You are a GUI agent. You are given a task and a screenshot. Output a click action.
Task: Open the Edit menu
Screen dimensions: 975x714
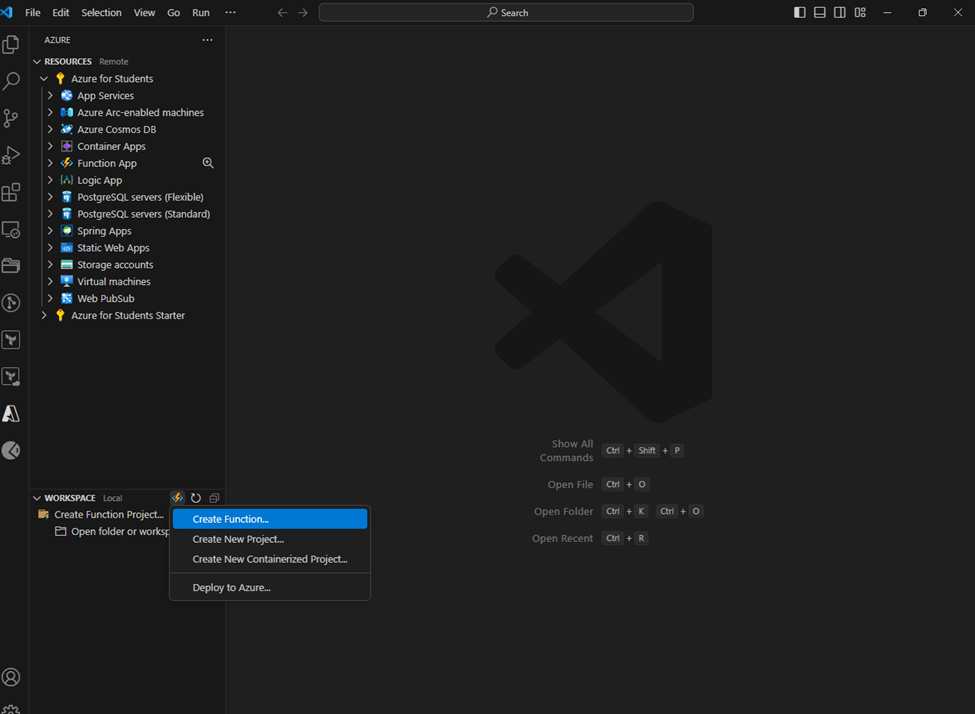pyautogui.click(x=60, y=12)
